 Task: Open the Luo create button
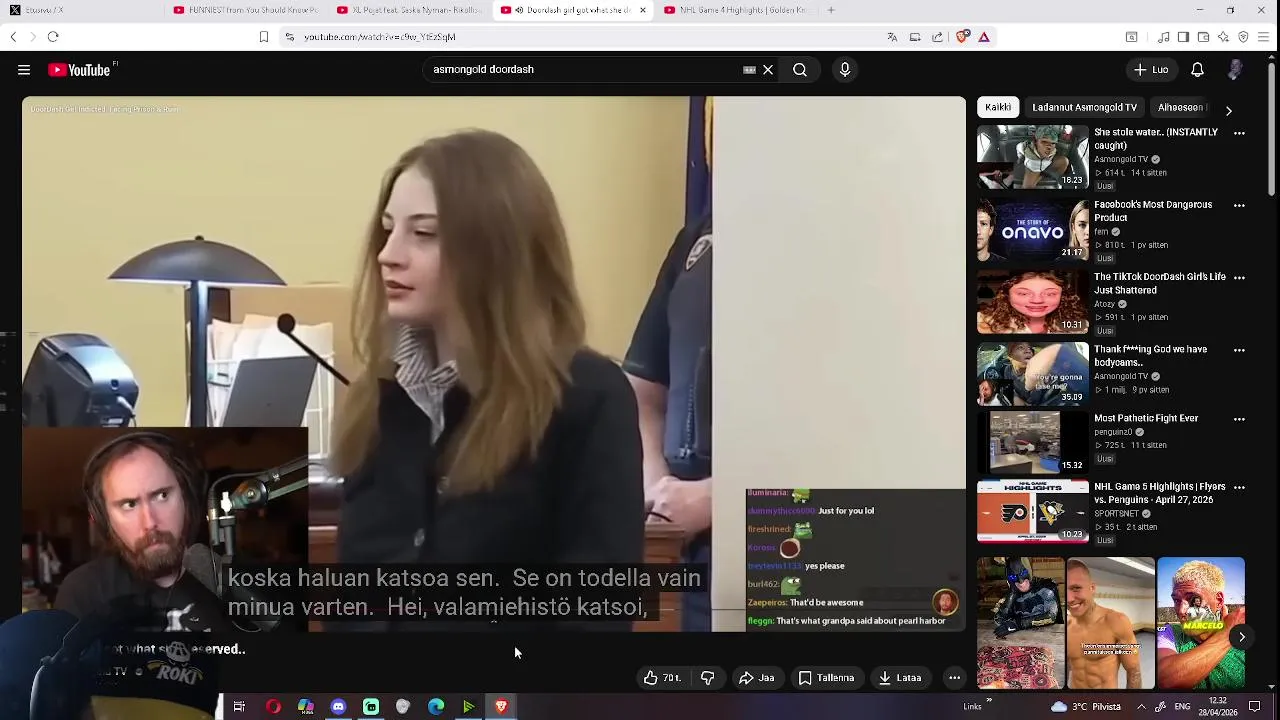click(x=1151, y=70)
